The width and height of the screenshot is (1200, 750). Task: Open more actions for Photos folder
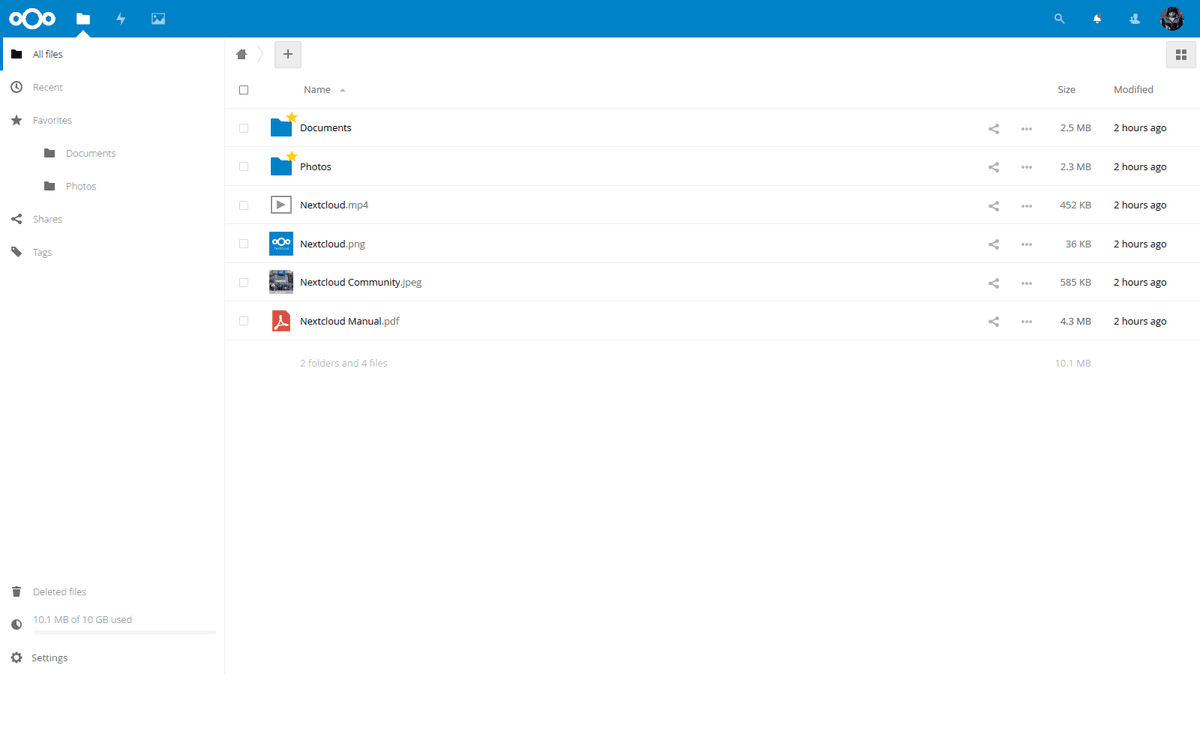click(x=1027, y=167)
